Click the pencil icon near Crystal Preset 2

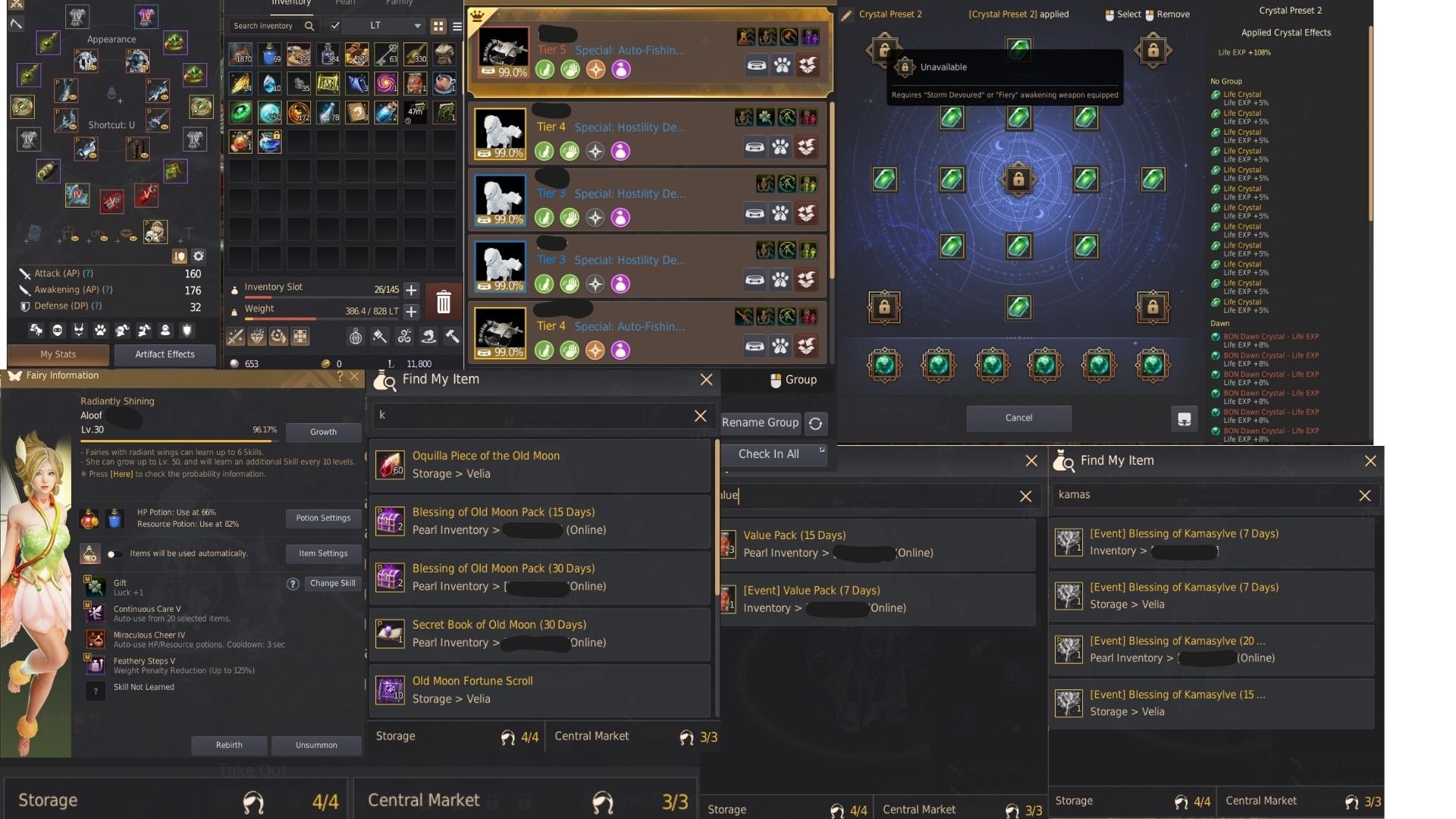click(x=846, y=14)
